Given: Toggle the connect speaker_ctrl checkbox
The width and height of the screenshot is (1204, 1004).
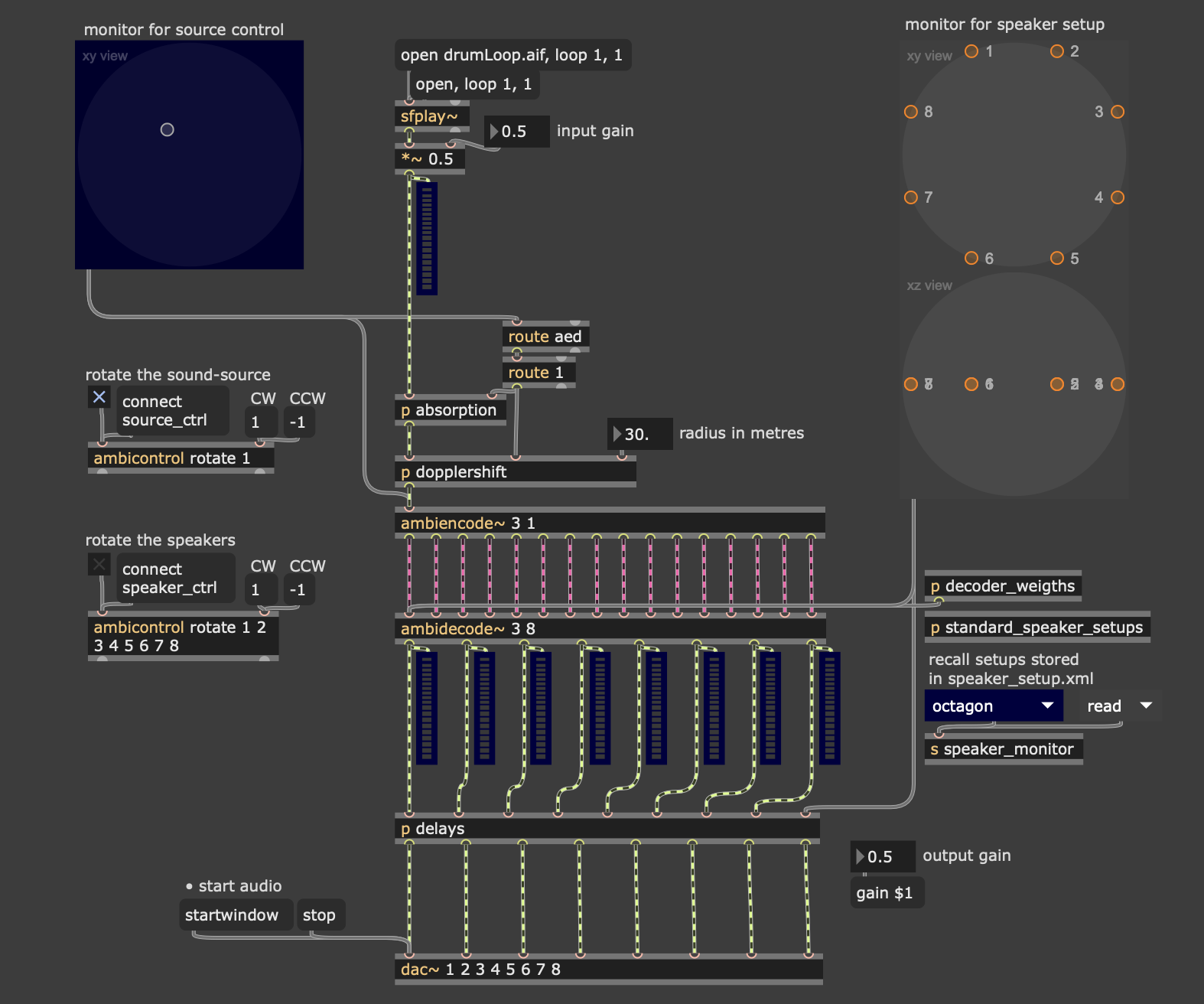Looking at the screenshot, I should coord(99,565).
